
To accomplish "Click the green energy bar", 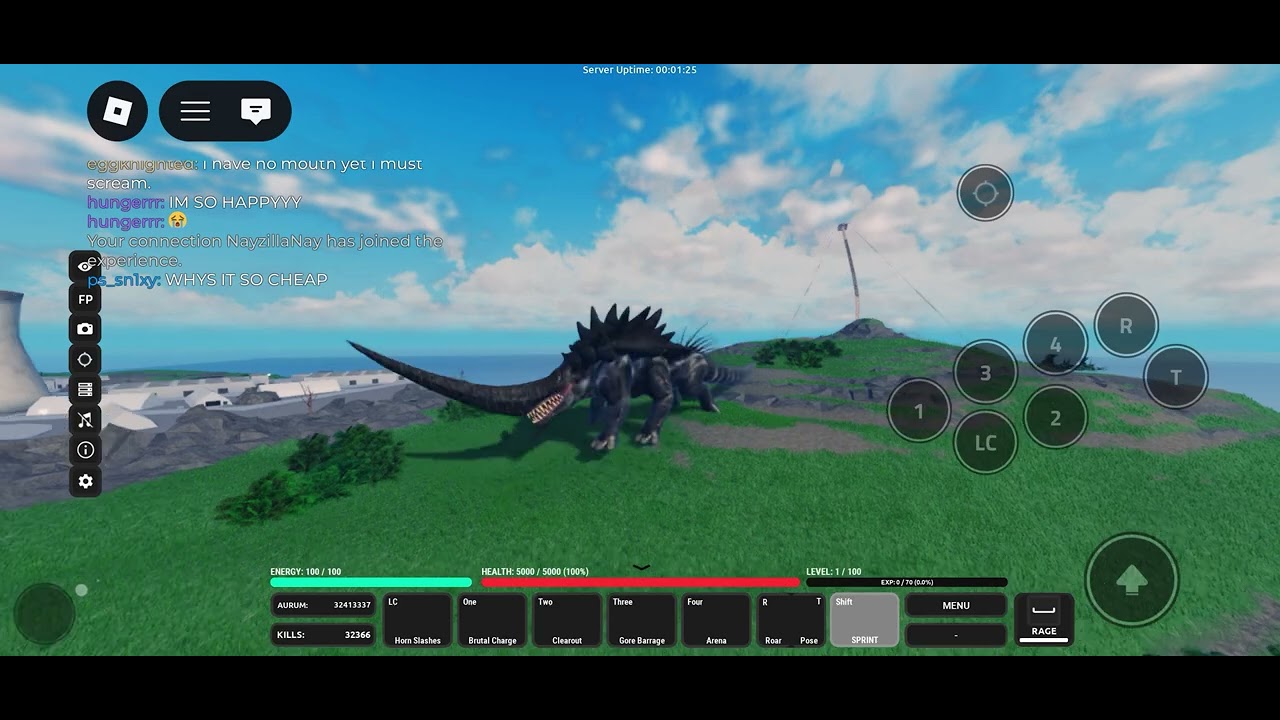I will pyautogui.click(x=371, y=582).
